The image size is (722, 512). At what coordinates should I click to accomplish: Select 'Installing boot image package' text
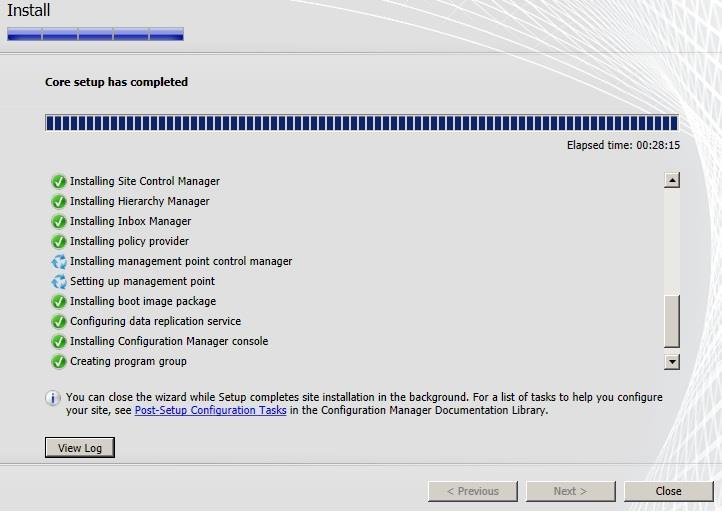click(143, 301)
